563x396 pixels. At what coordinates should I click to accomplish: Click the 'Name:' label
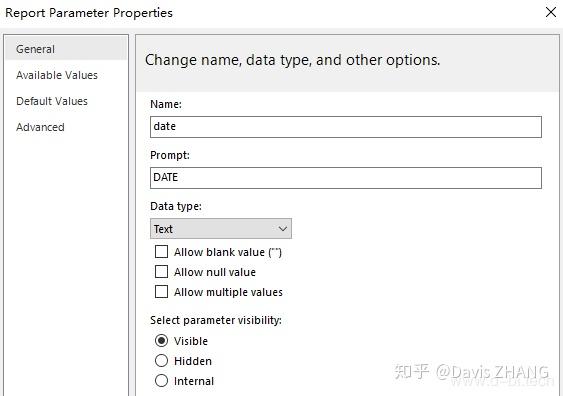coord(166,104)
